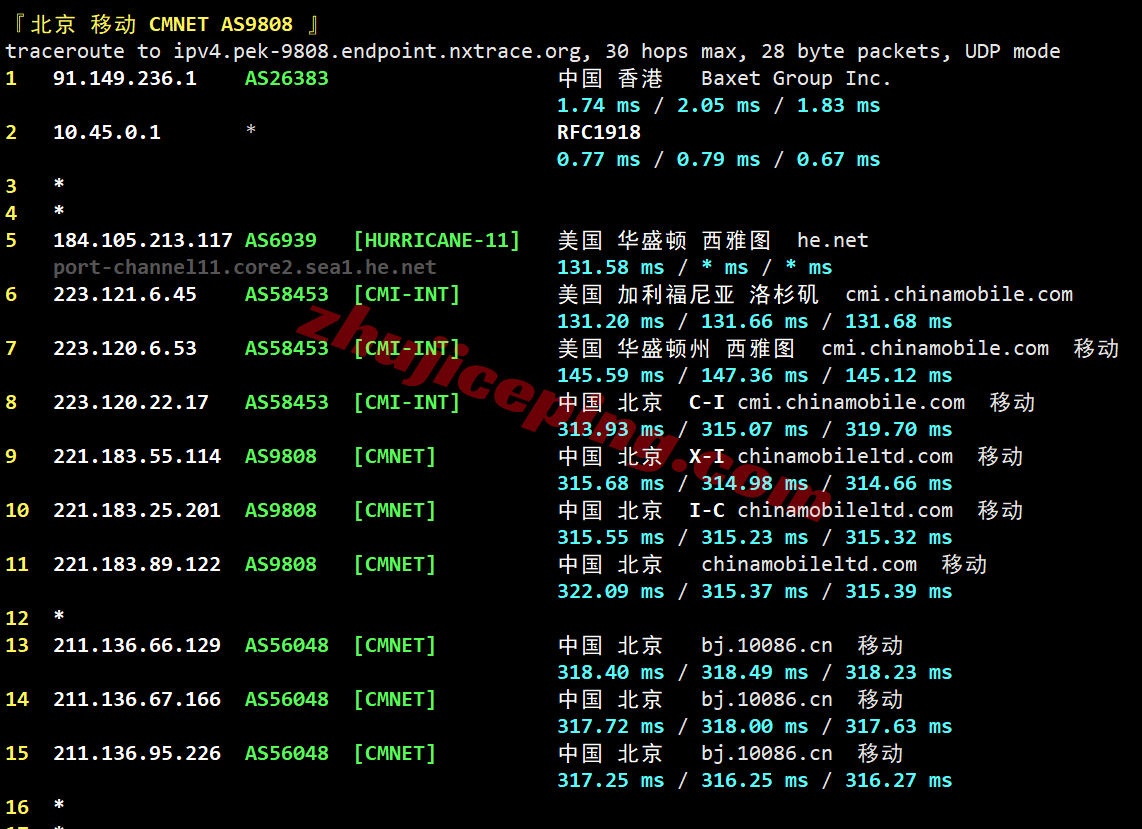Select cmi.chinamobile.com on hop 7
Viewport: 1142px width, 829px height.
935,348
